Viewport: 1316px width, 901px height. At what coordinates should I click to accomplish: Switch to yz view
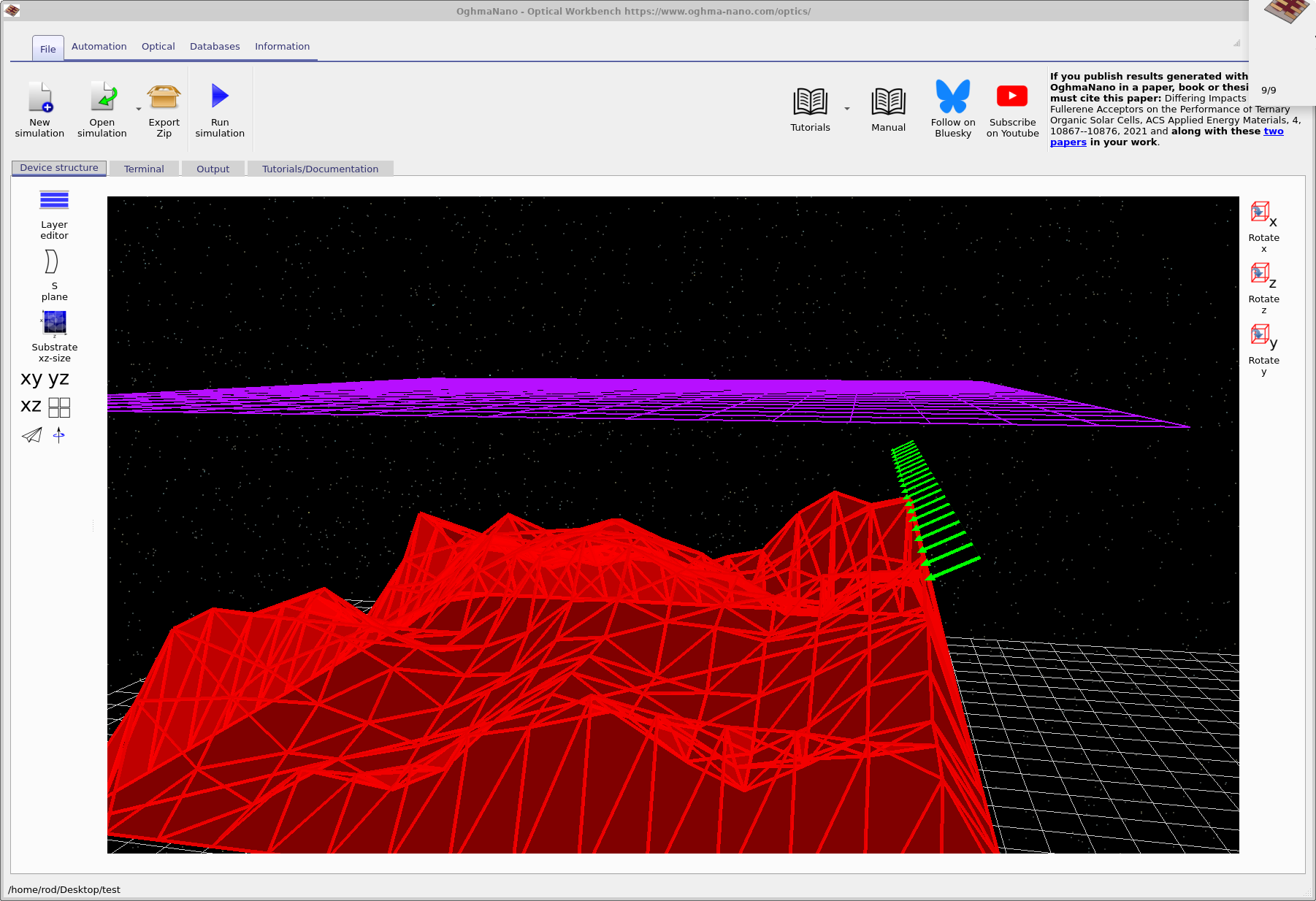point(58,378)
